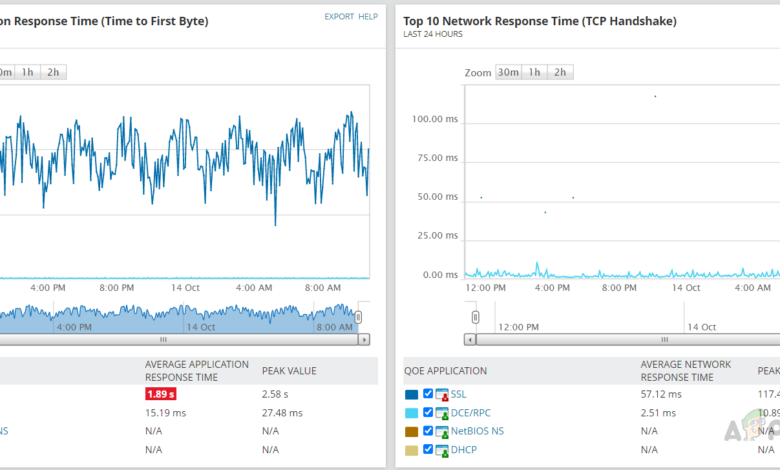Click the DCE/RPC light blue legend swatch

(411, 413)
